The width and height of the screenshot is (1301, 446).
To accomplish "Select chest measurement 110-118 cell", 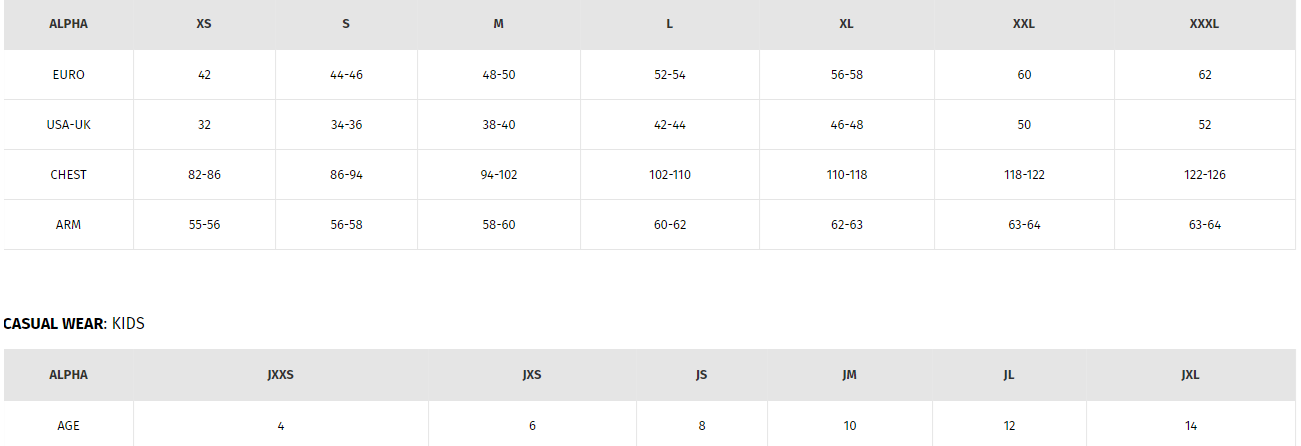I will [846, 175].
